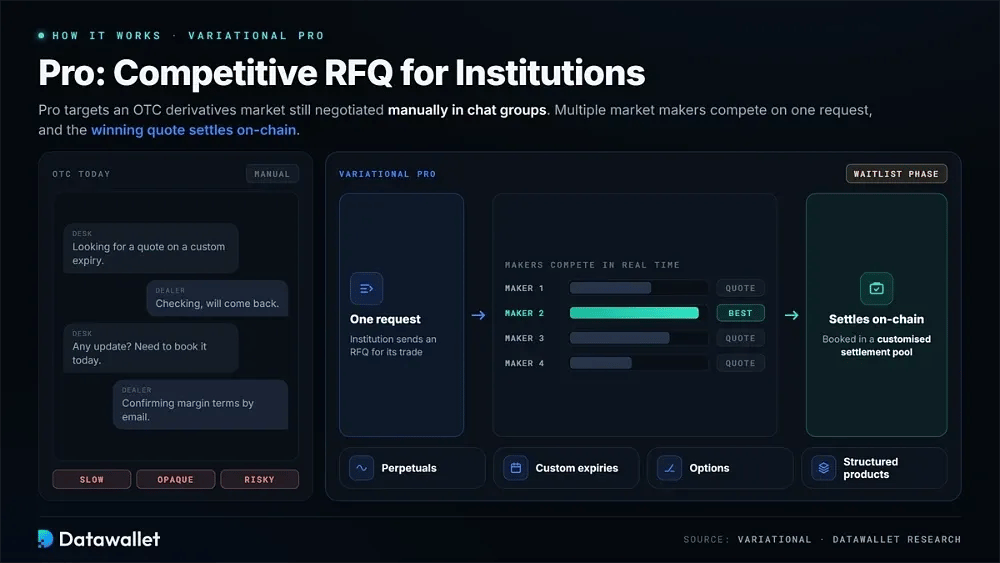Click the 'Any update? Need to book it' message

click(x=151, y=347)
